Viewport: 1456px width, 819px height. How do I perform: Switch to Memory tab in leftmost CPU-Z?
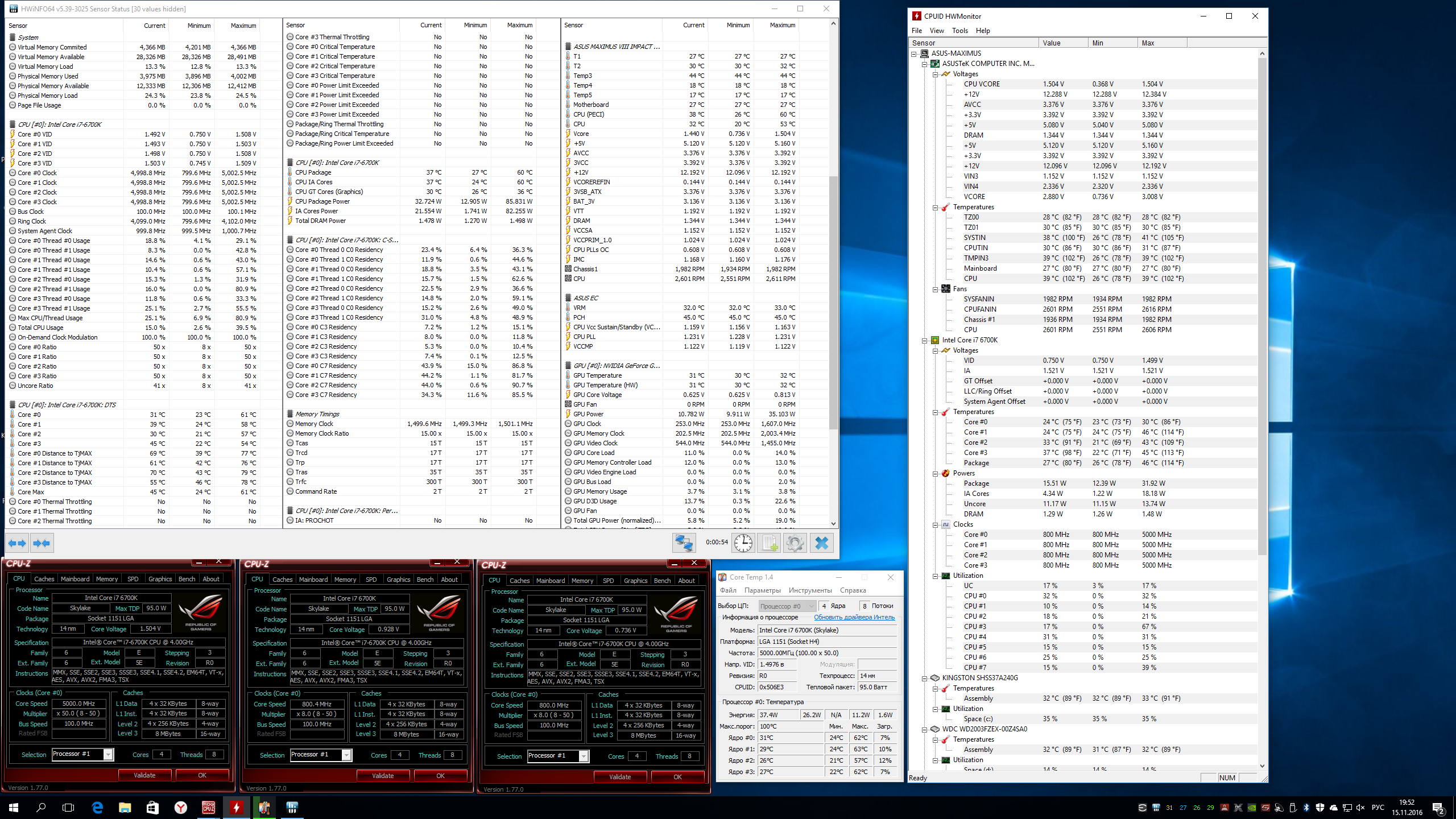coord(107,579)
